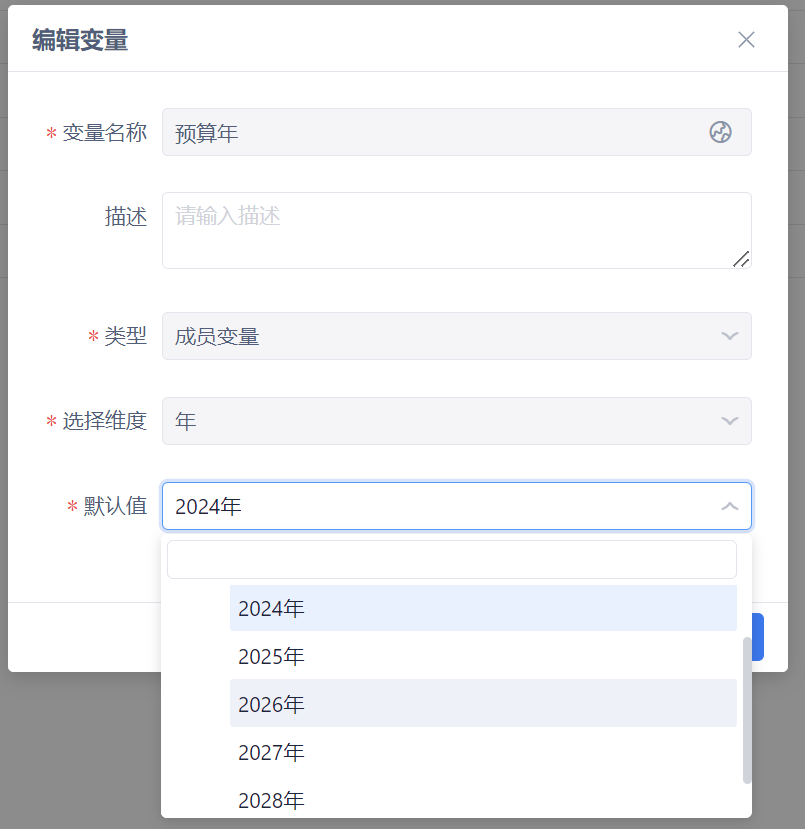This screenshot has width=805, height=829.
Task: Click the 描述 textarea resize handle
Action: 741,259
